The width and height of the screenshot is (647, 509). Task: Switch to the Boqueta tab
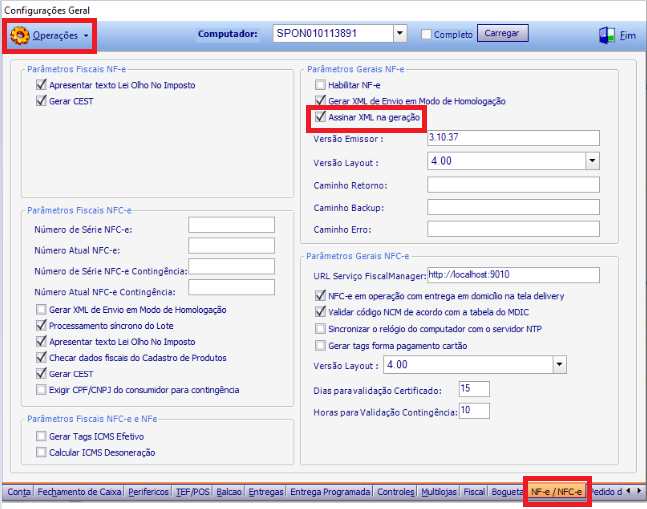point(507,492)
